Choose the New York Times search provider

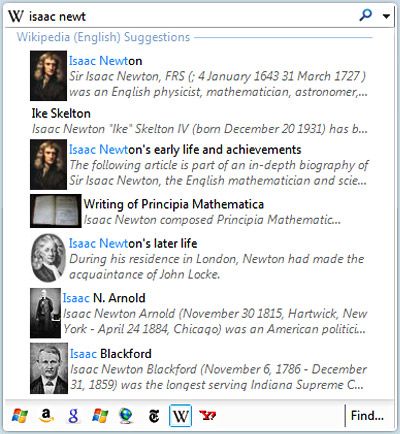pyautogui.click(x=154, y=416)
